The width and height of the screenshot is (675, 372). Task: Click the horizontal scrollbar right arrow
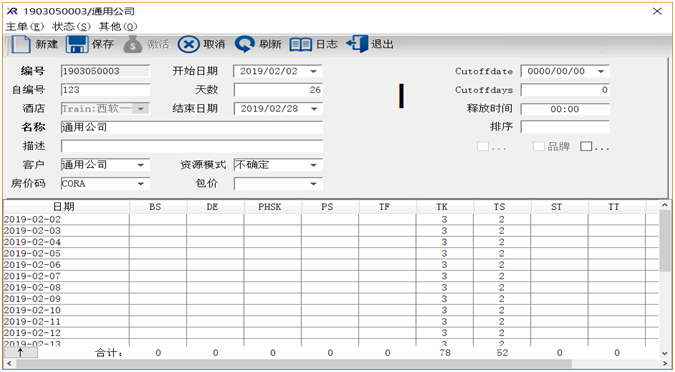(x=665, y=364)
